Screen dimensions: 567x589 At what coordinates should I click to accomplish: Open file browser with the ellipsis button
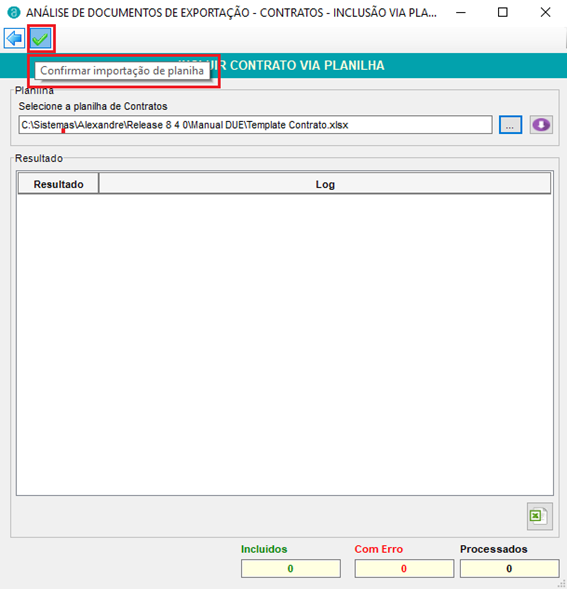click(x=510, y=125)
